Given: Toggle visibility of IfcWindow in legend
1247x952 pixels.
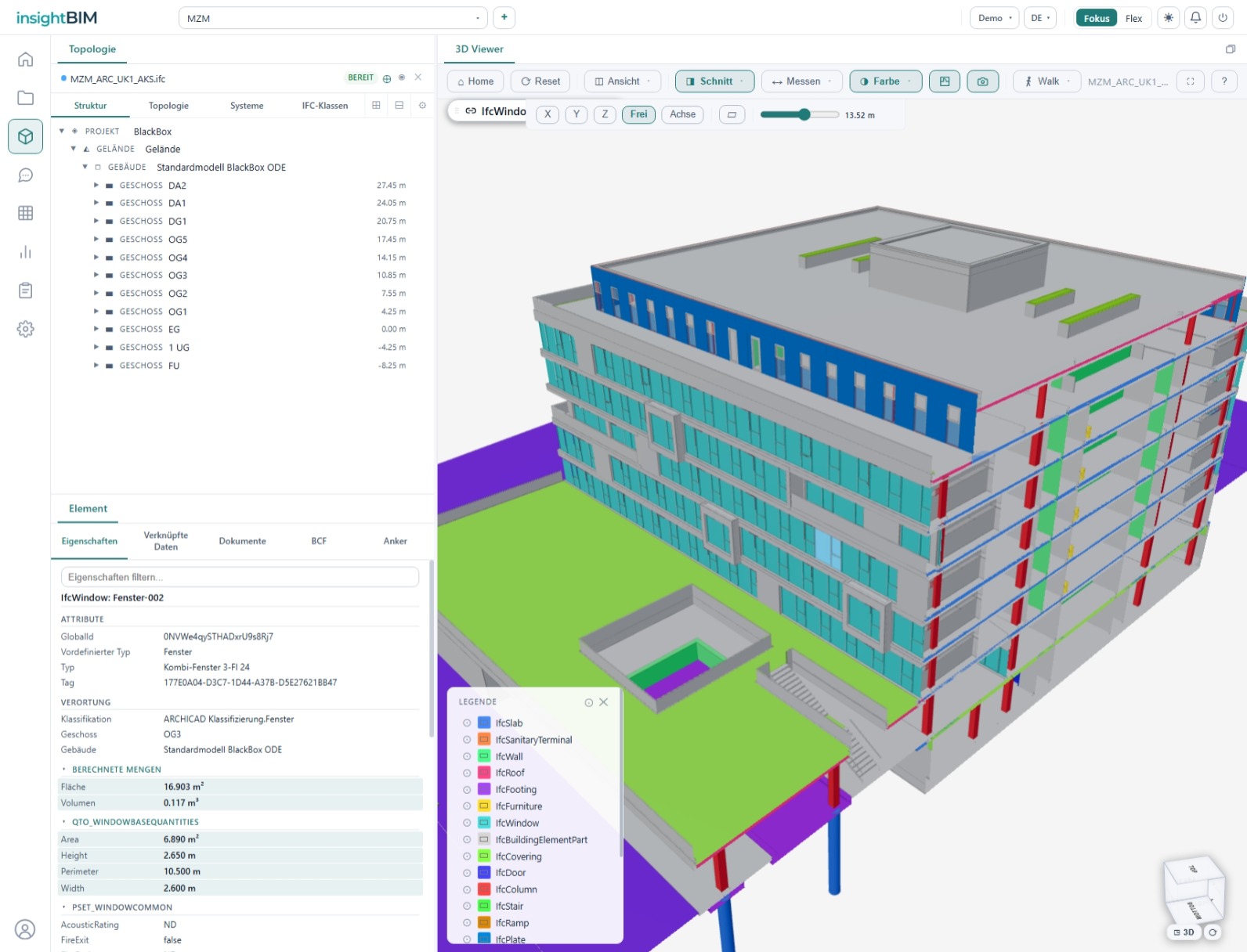Looking at the screenshot, I should click(467, 823).
